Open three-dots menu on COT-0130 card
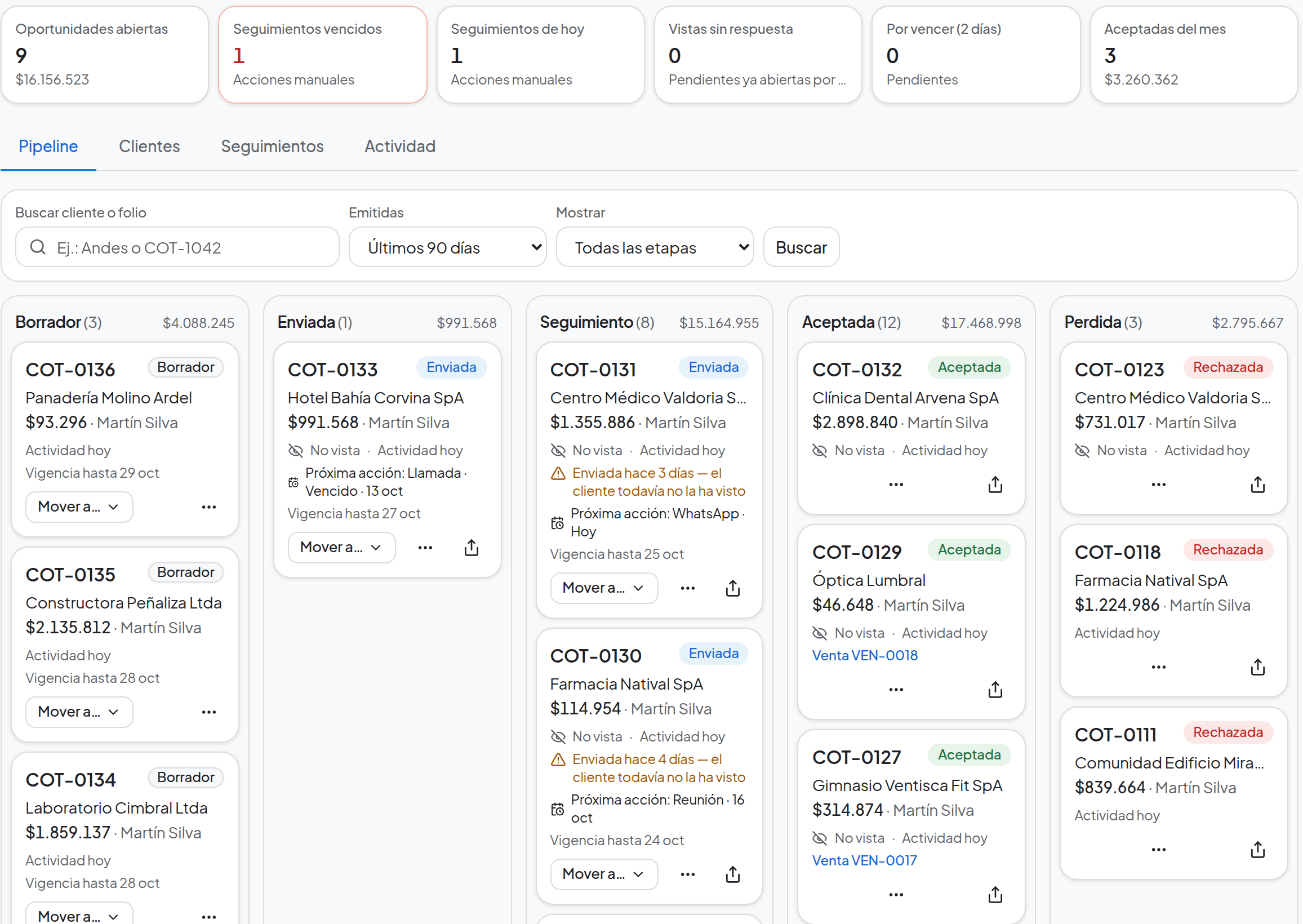 point(688,874)
